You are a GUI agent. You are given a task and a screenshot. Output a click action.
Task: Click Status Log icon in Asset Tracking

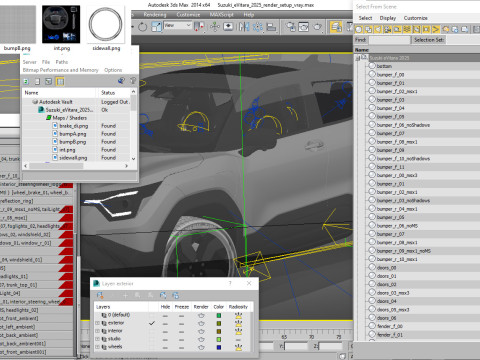click(x=37, y=81)
